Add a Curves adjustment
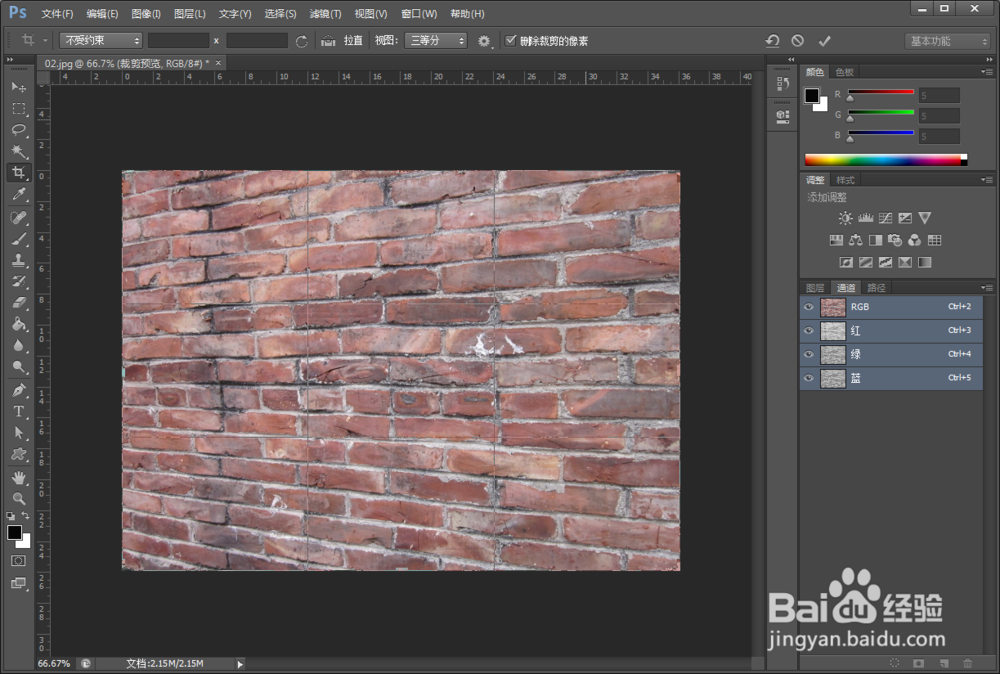This screenshot has width=1000, height=674. click(x=885, y=218)
